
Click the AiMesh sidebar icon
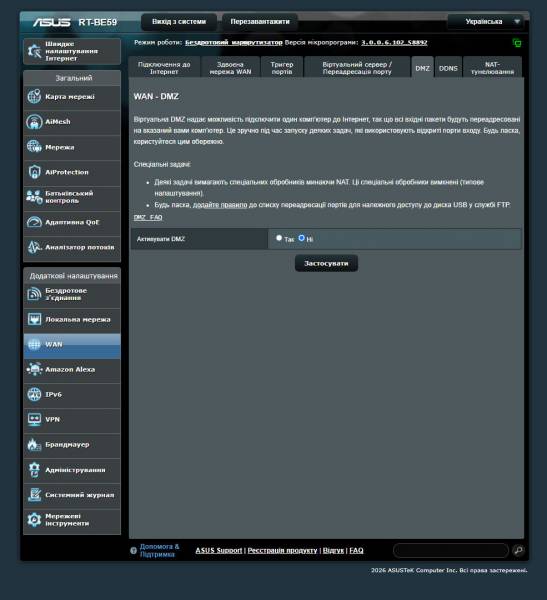pos(34,122)
